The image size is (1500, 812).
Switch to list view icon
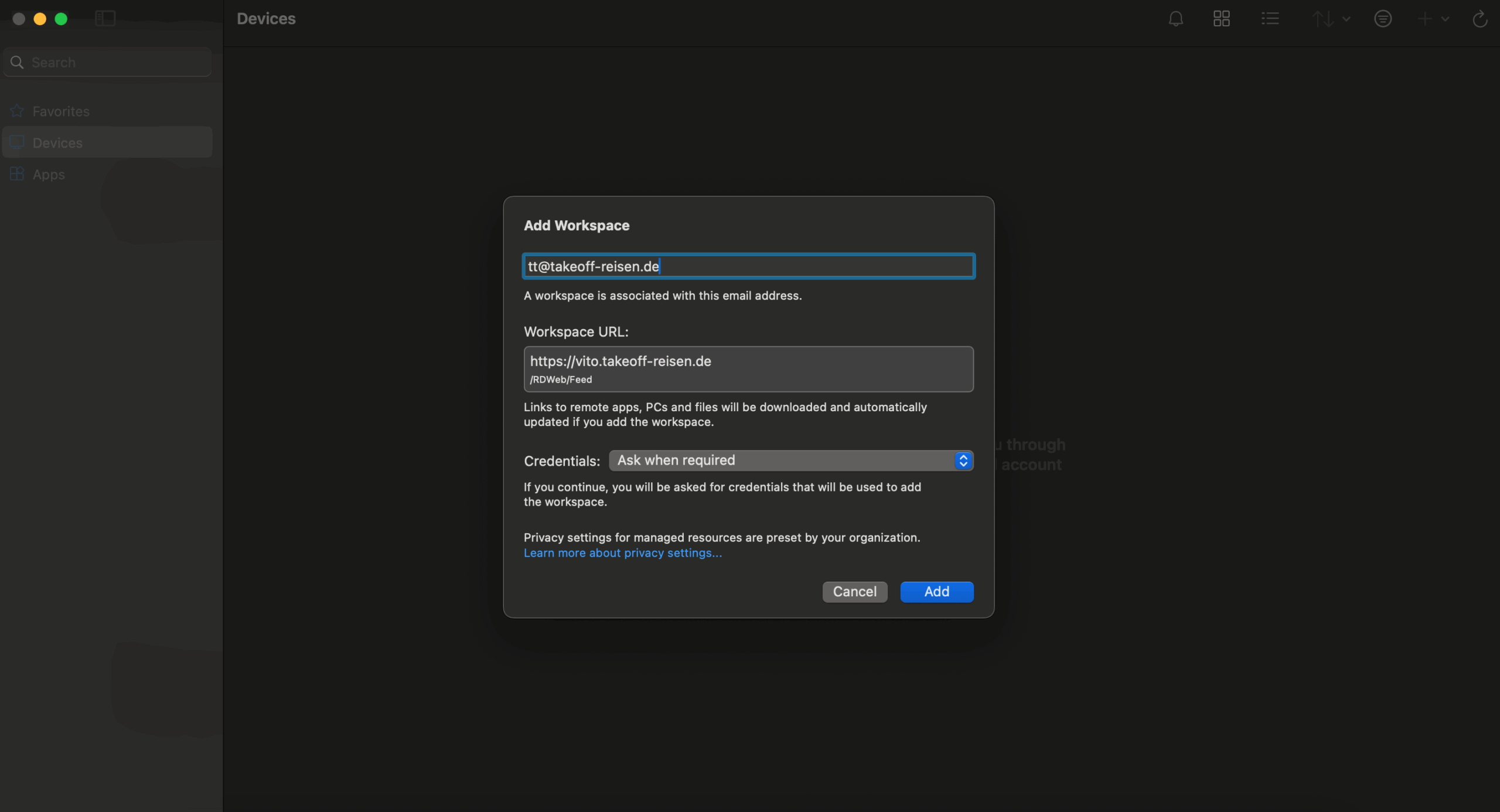tap(1270, 19)
